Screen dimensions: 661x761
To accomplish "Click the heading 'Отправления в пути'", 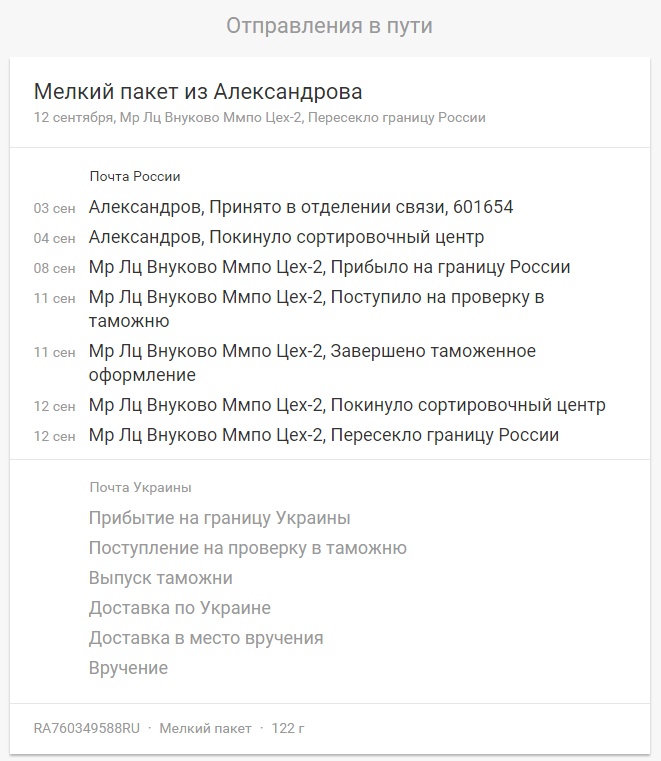I will pyautogui.click(x=330, y=26).
